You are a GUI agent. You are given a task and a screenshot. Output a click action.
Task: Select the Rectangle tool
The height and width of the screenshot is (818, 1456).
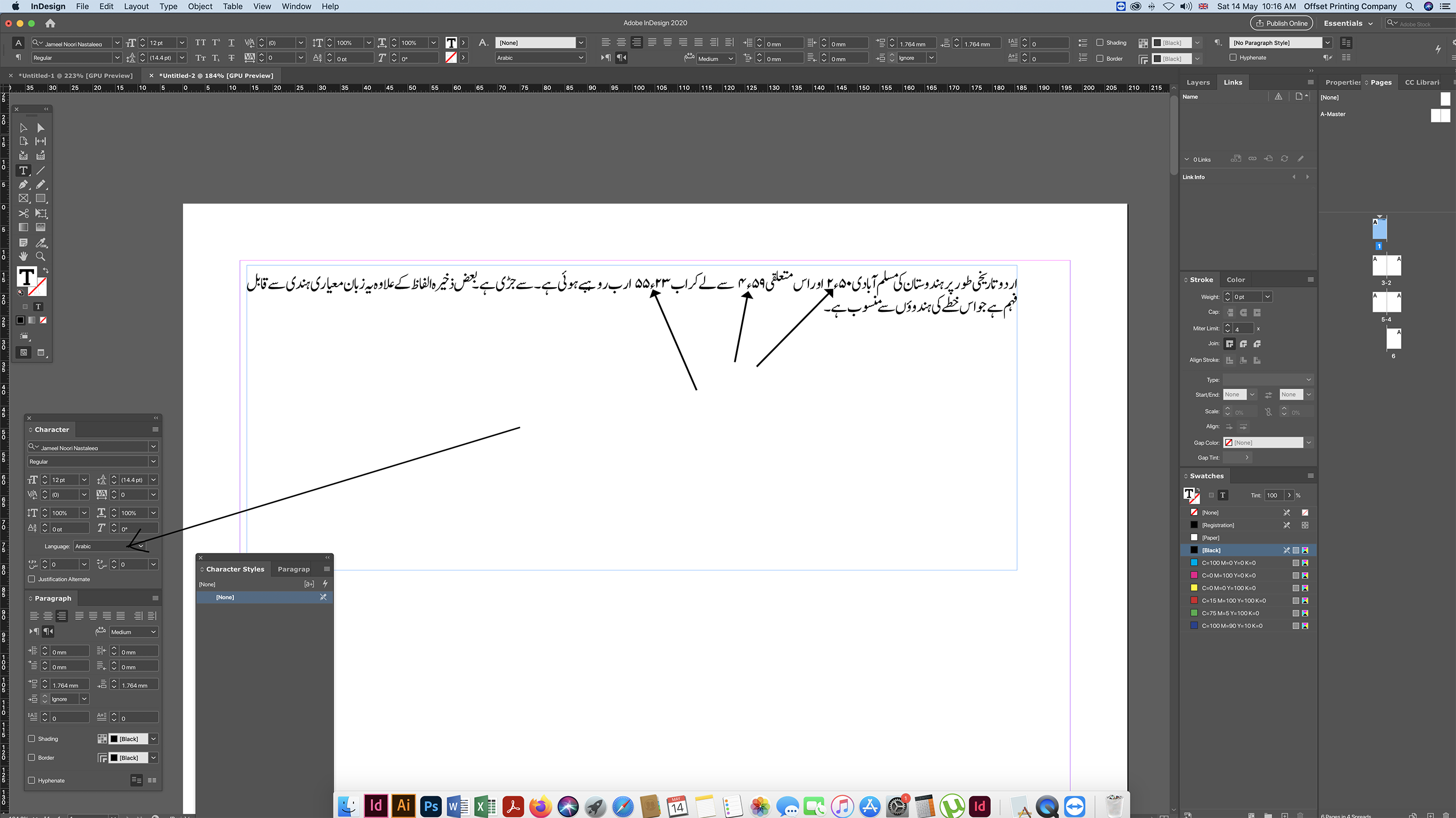(x=41, y=198)
